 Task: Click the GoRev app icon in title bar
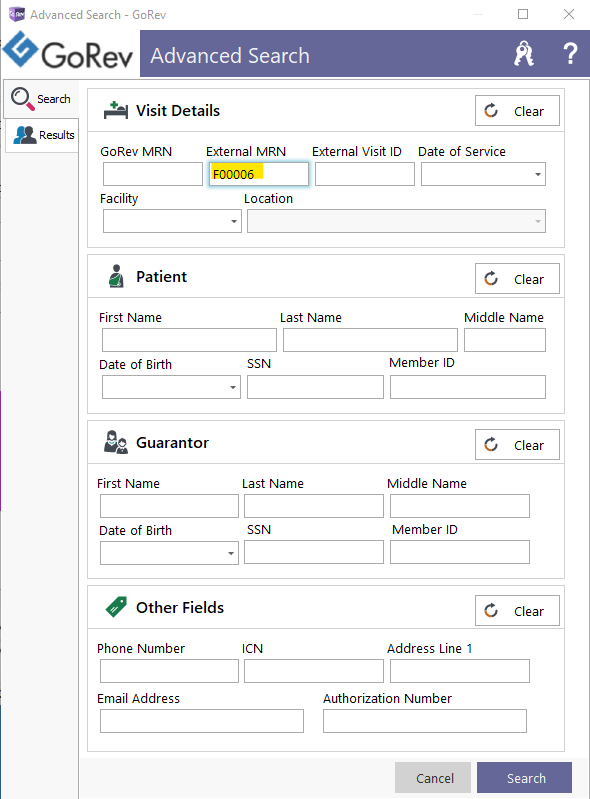click(x=17, y=14)
